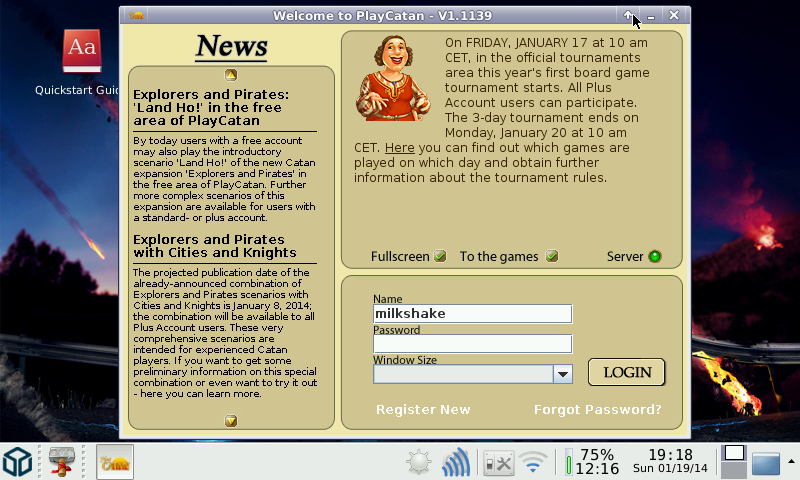The image size is (800, 480).
Task: Open the Wi-Fi network tray icon
Action: click(535, 463)
